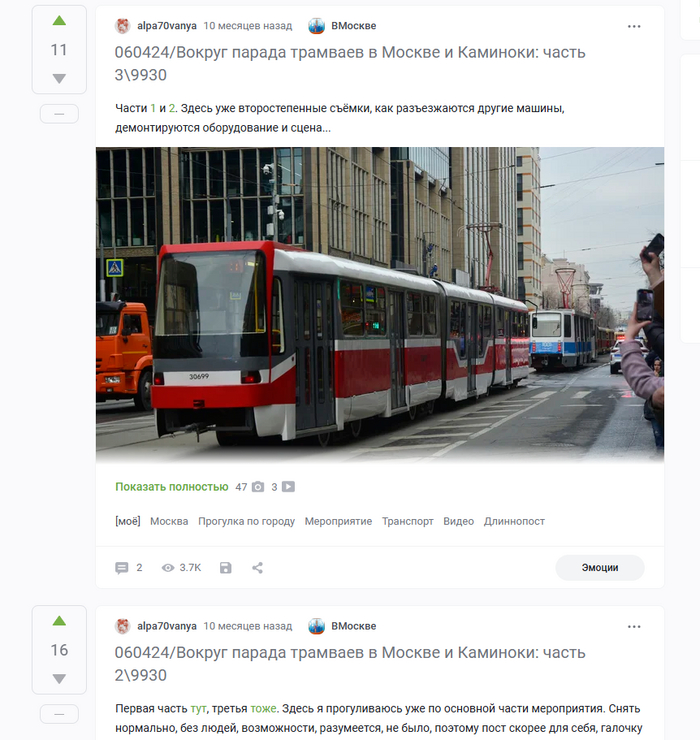Share the part 3 post via share icon
The image size is (700, 740).
257,568
